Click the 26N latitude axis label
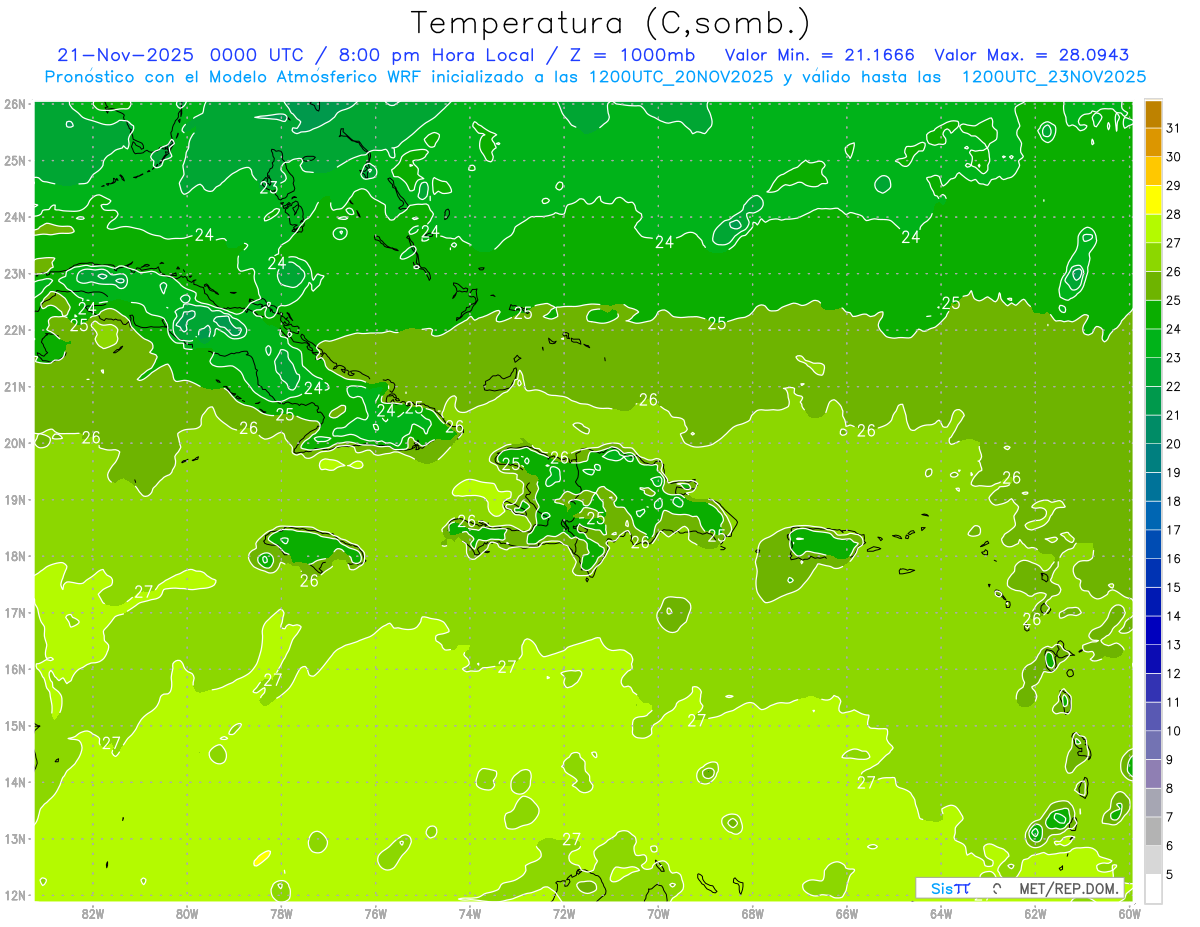The height and width of the screenshot is (927, 1200). [x=14, y=104]
